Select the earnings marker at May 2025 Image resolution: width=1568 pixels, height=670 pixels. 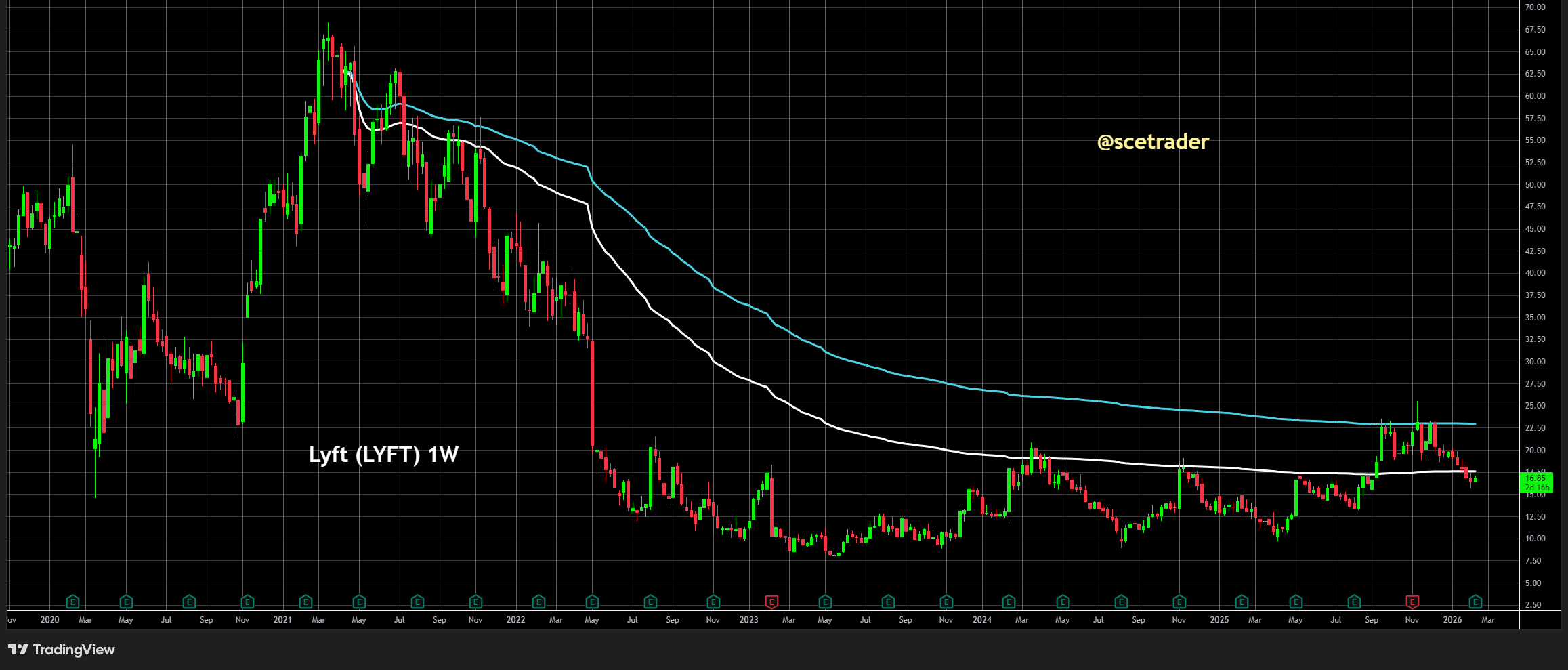click(x=1295, y=602)
